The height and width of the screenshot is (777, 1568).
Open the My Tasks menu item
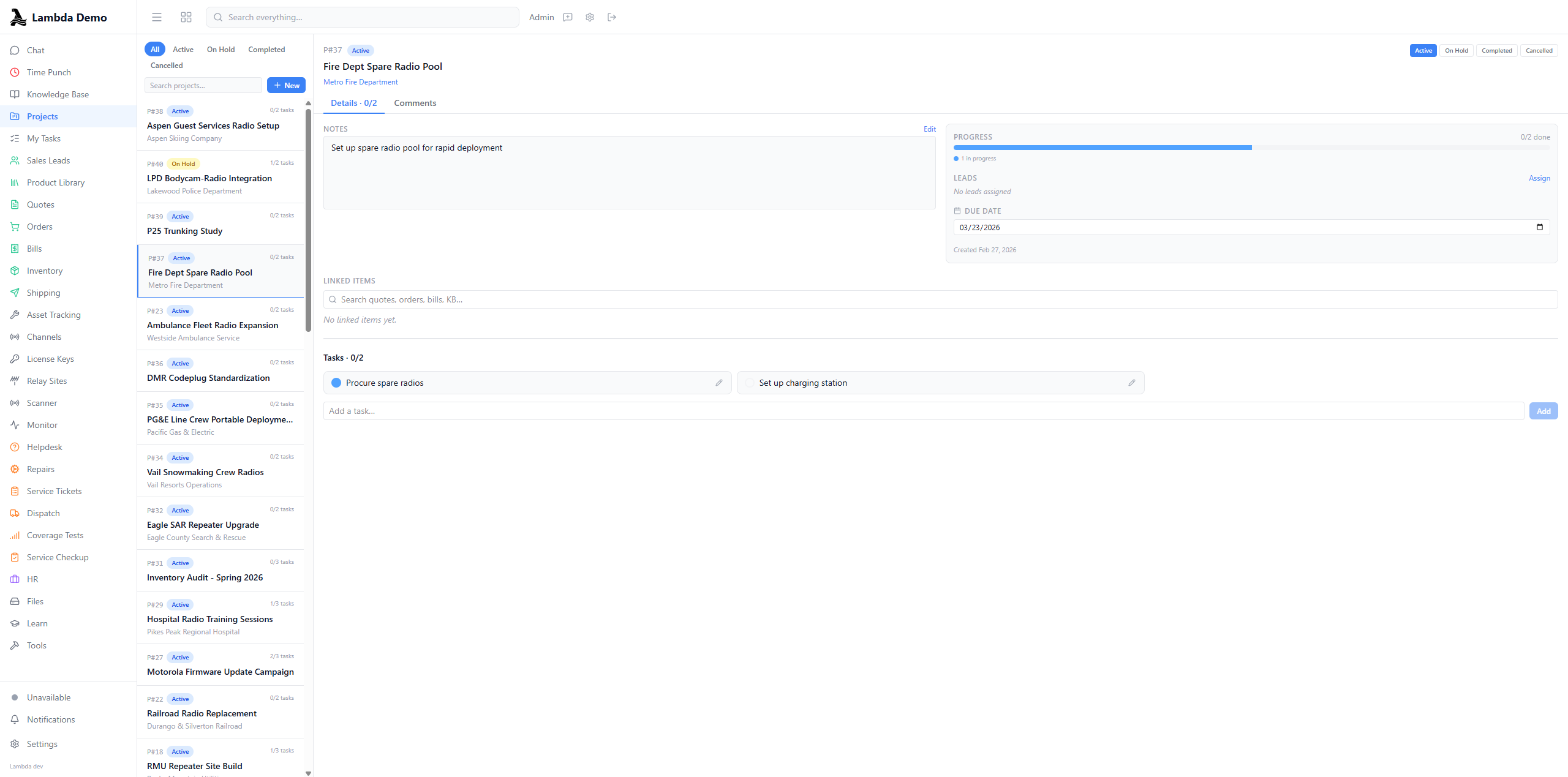(43, 138)
